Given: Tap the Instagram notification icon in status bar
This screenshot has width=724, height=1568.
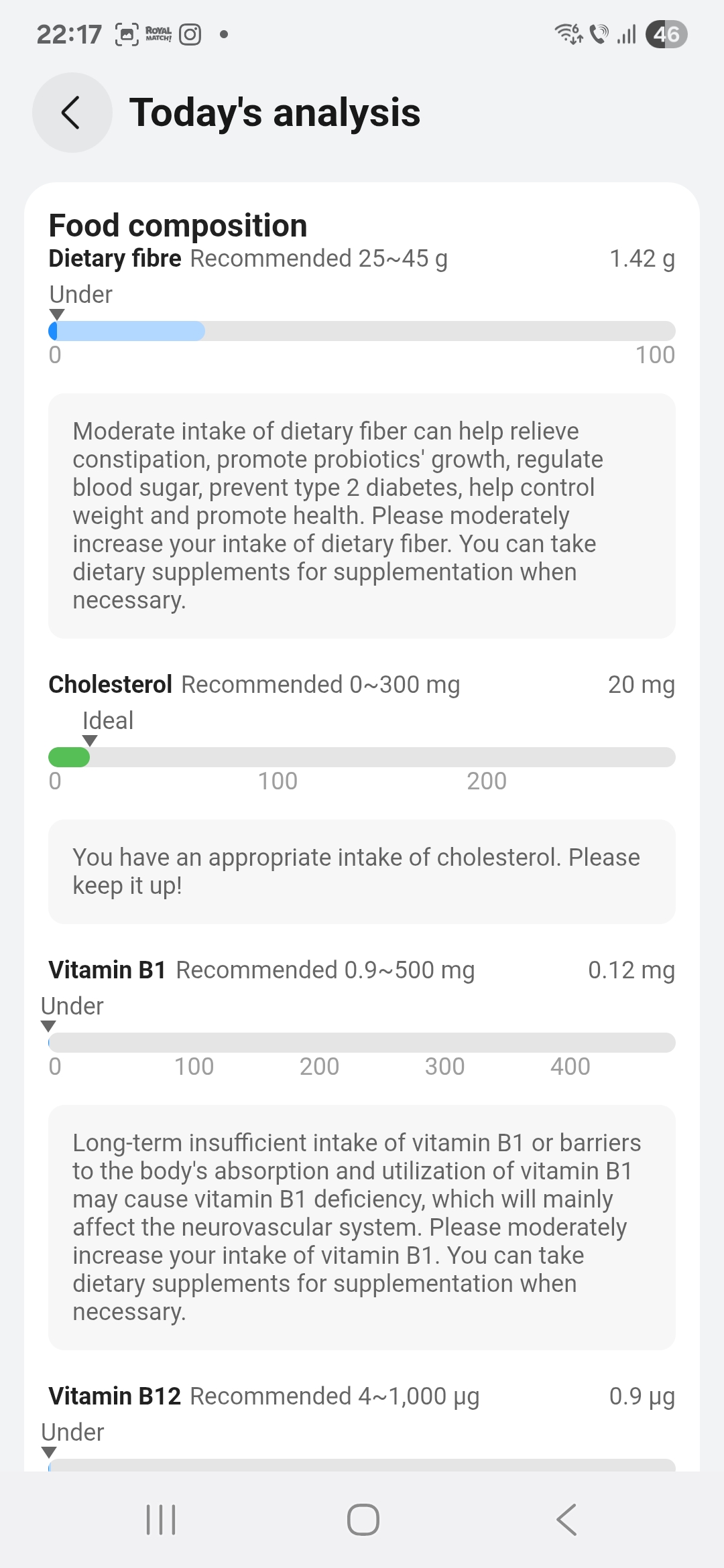Looking at the screenshot, I should (190, 34).
